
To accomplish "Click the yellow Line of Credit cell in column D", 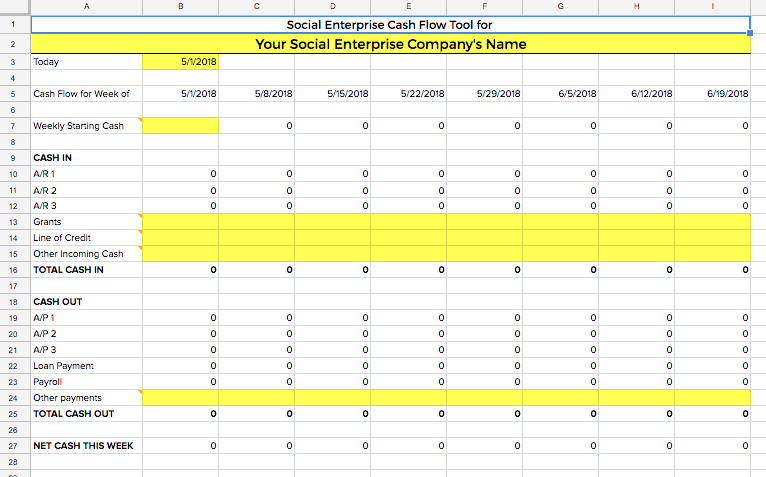I will [x=333, y=238].
